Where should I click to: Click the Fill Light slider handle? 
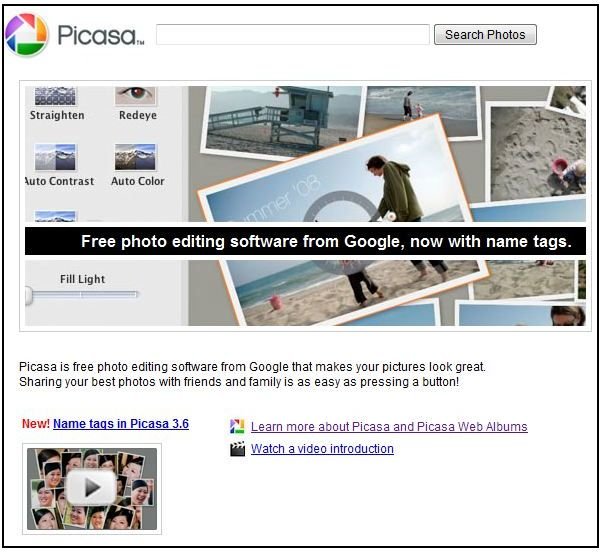[29, 295]
